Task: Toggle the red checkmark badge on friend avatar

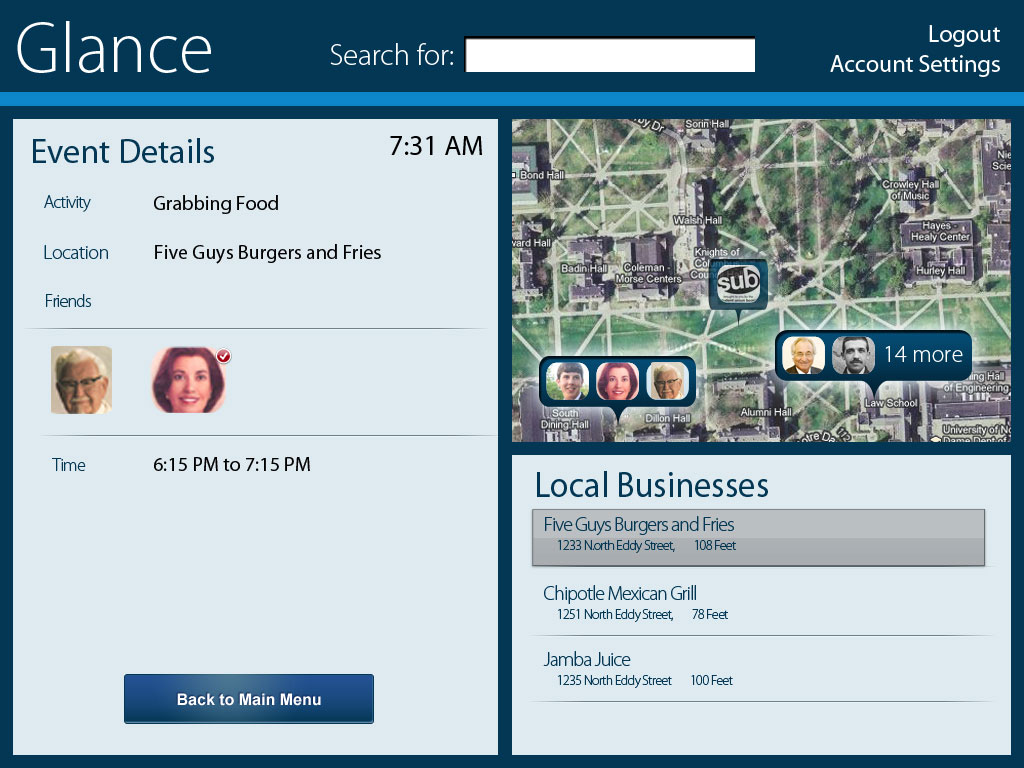Action: pyautogui.click(x=224, y=355)
